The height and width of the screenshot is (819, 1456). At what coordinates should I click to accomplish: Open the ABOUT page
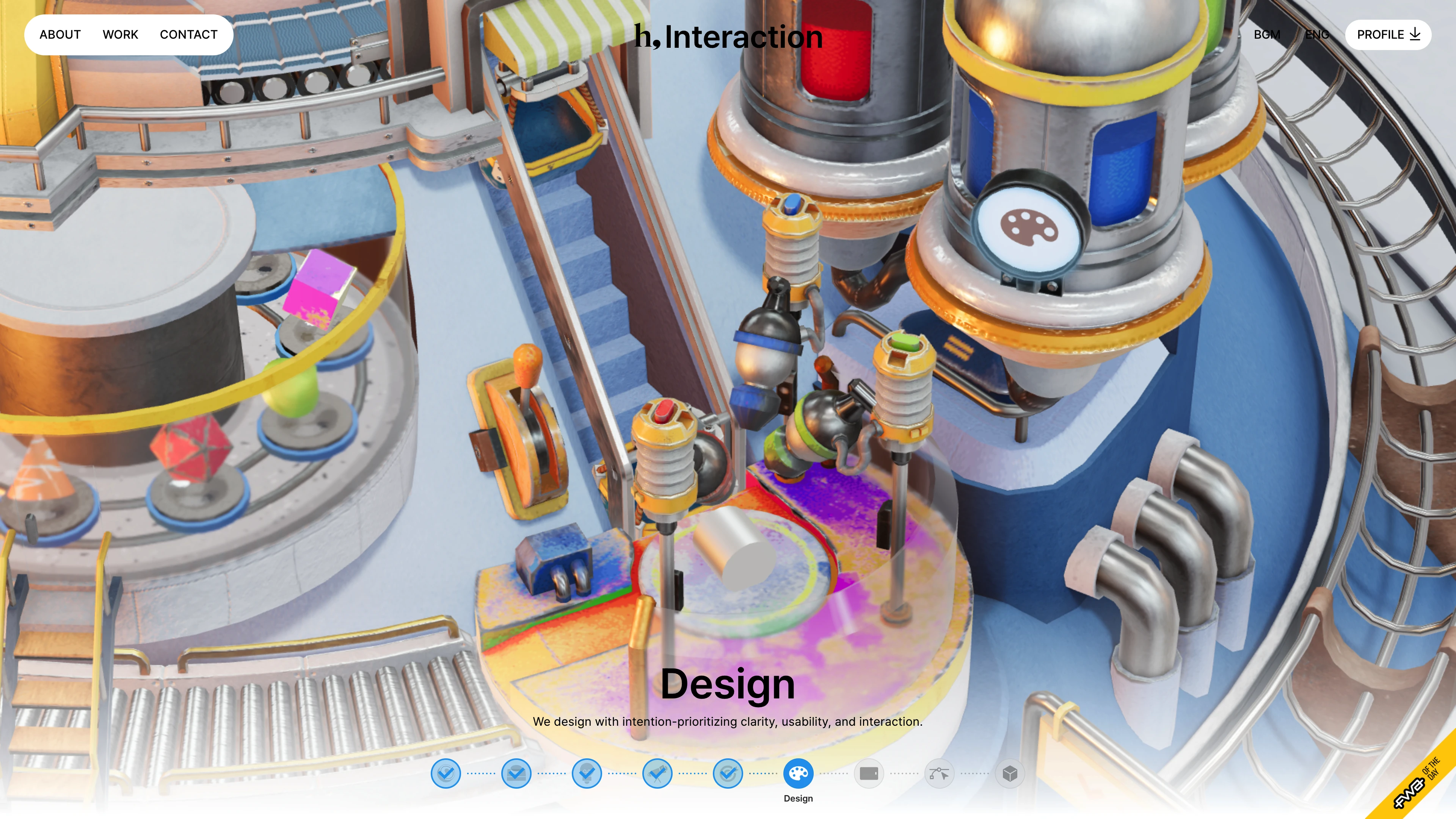point(60,35)
